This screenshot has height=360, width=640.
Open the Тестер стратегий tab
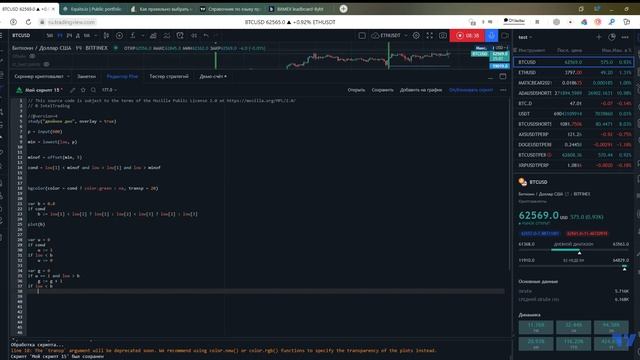tap(169, 76)
